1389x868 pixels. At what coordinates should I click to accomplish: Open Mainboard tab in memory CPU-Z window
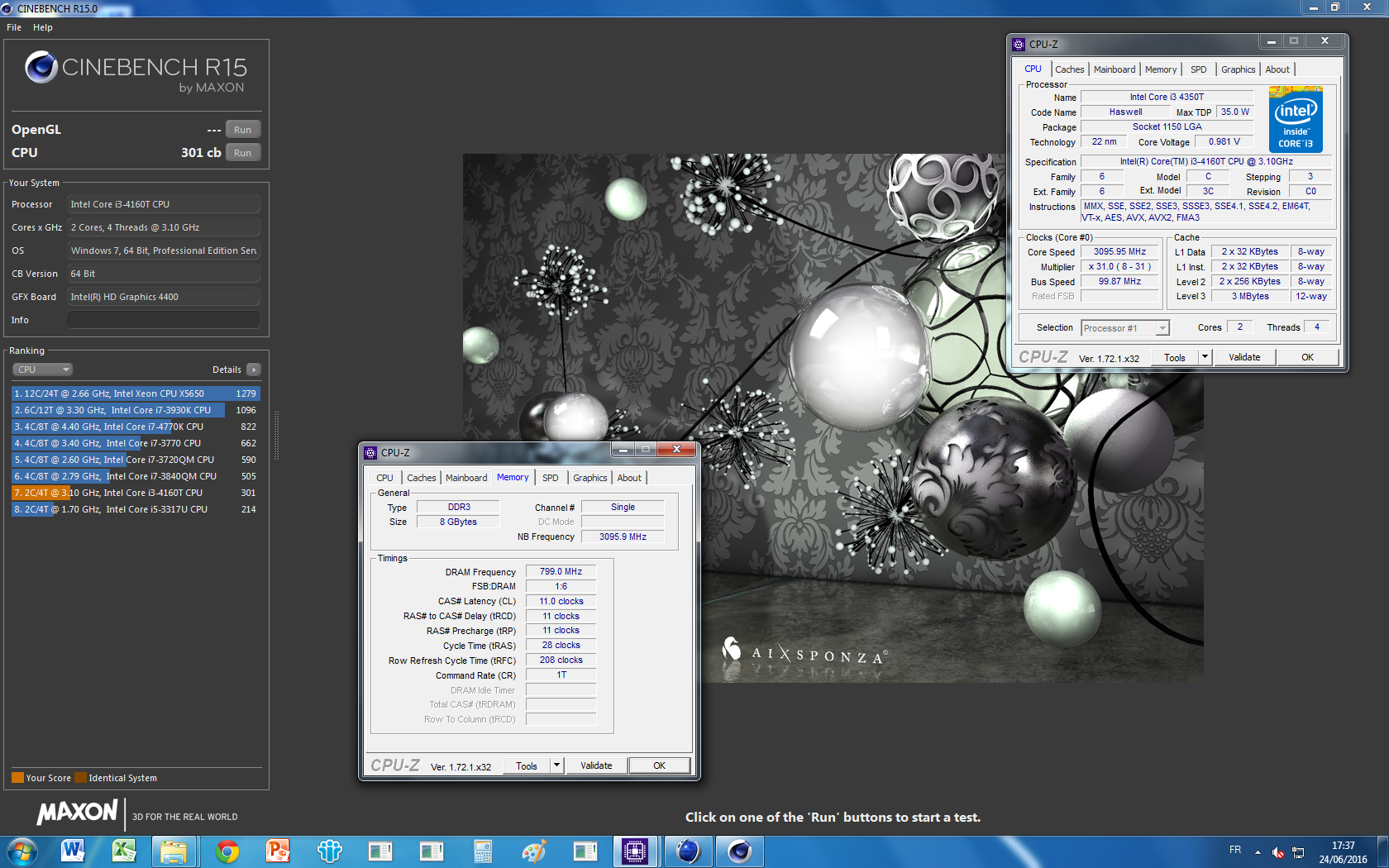pos(466,478)
